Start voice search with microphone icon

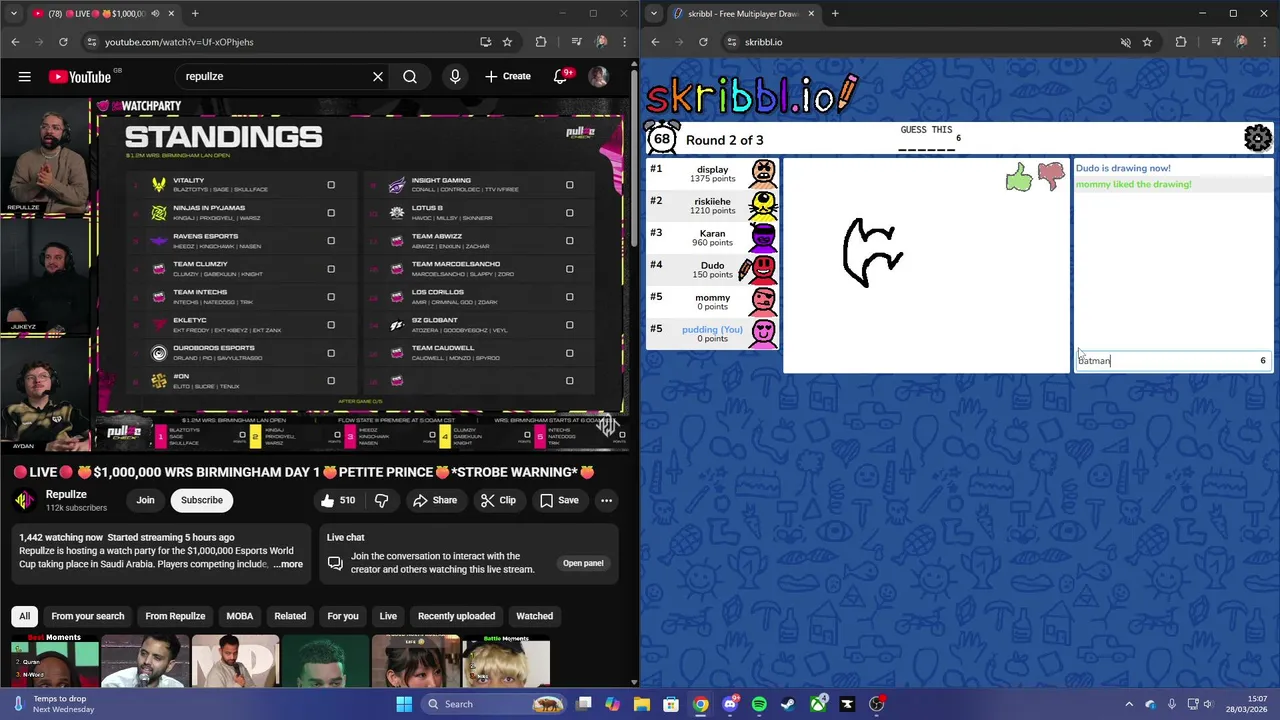[455, 76]
